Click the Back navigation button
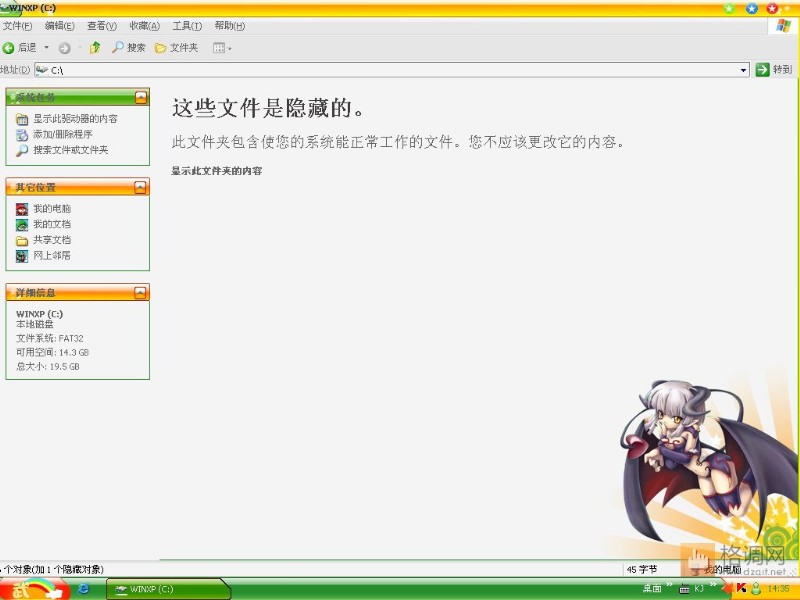 19,48
